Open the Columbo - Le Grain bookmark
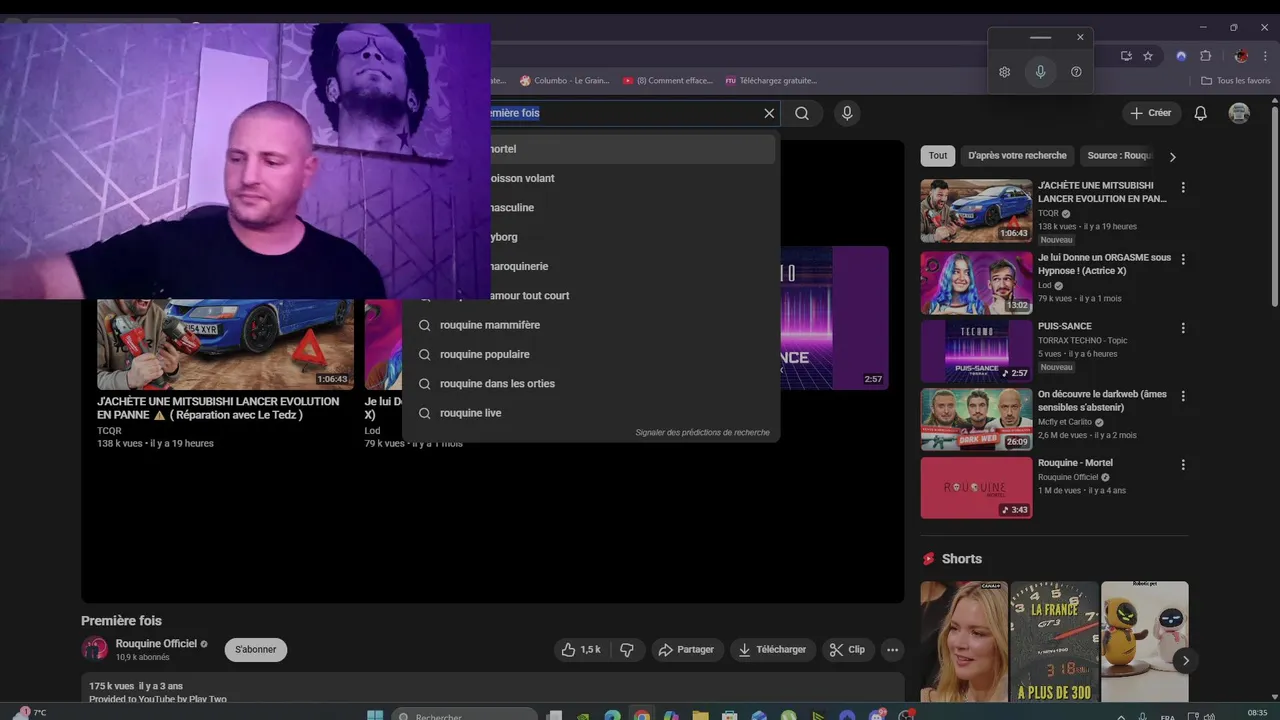The width and height of the screenshot is (1280, 720). 564,81
